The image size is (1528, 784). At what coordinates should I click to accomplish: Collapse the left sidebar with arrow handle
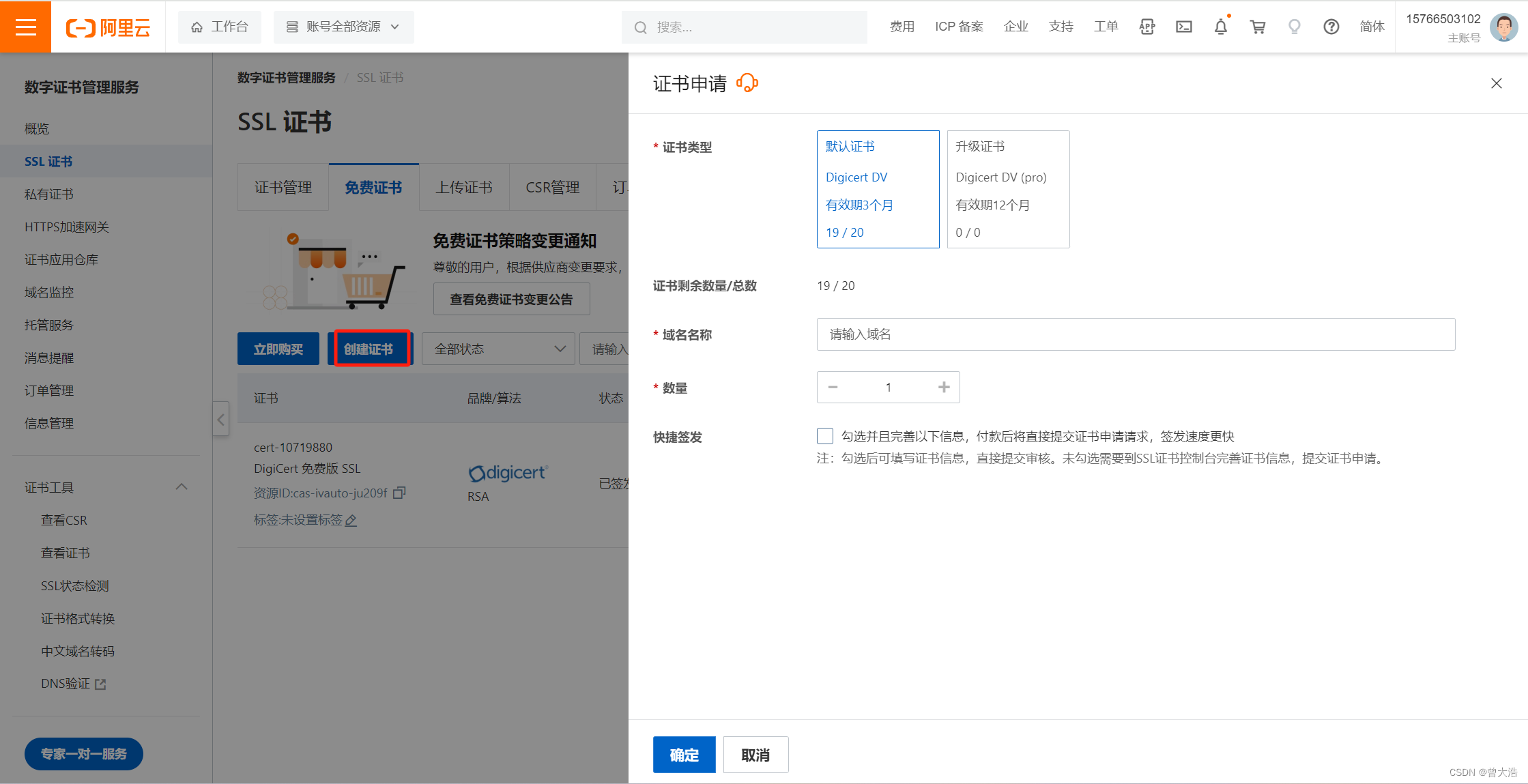point(220,419)
